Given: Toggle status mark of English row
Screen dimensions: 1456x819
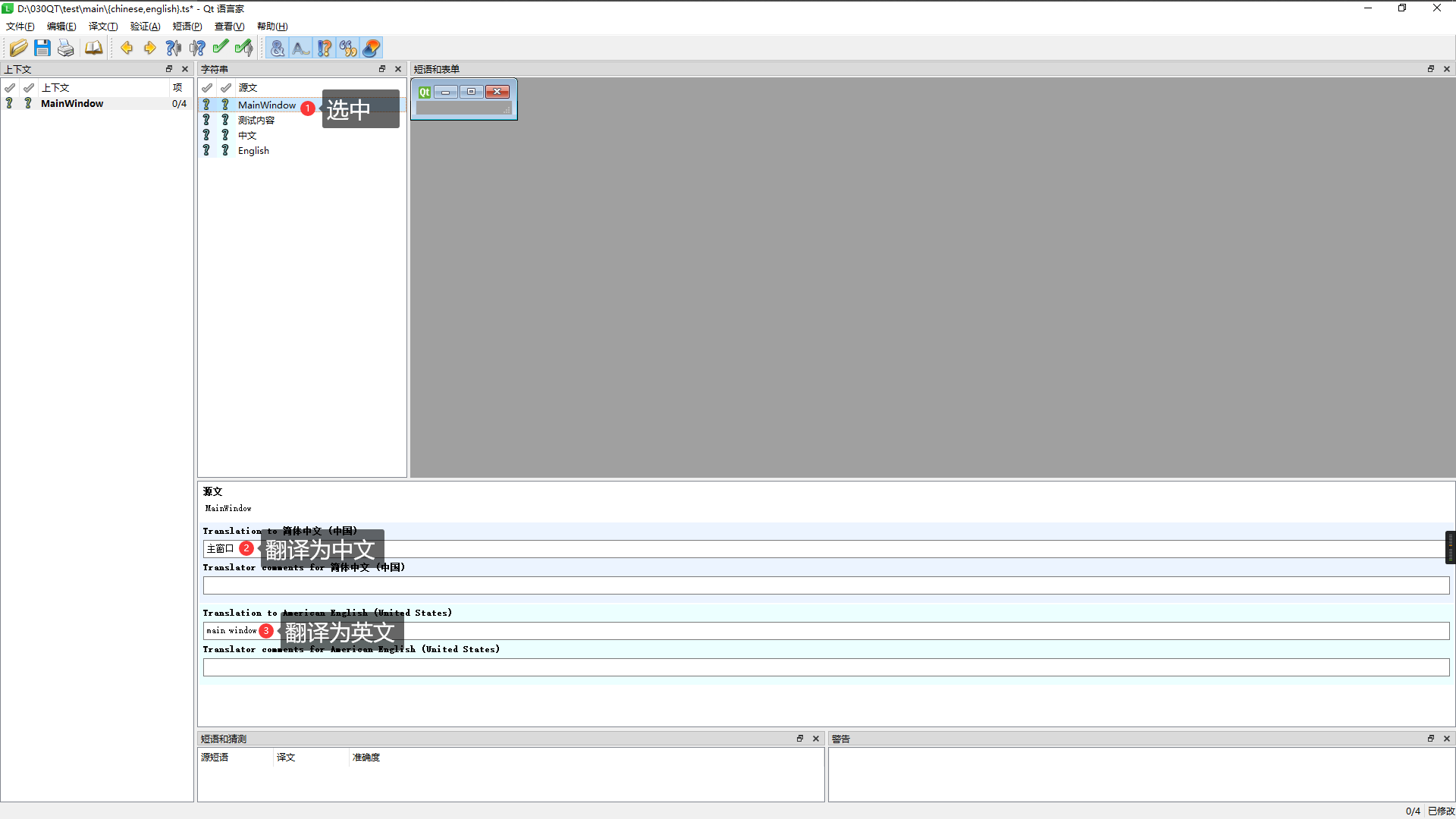Looking at the screenshot, I should 206,151.
